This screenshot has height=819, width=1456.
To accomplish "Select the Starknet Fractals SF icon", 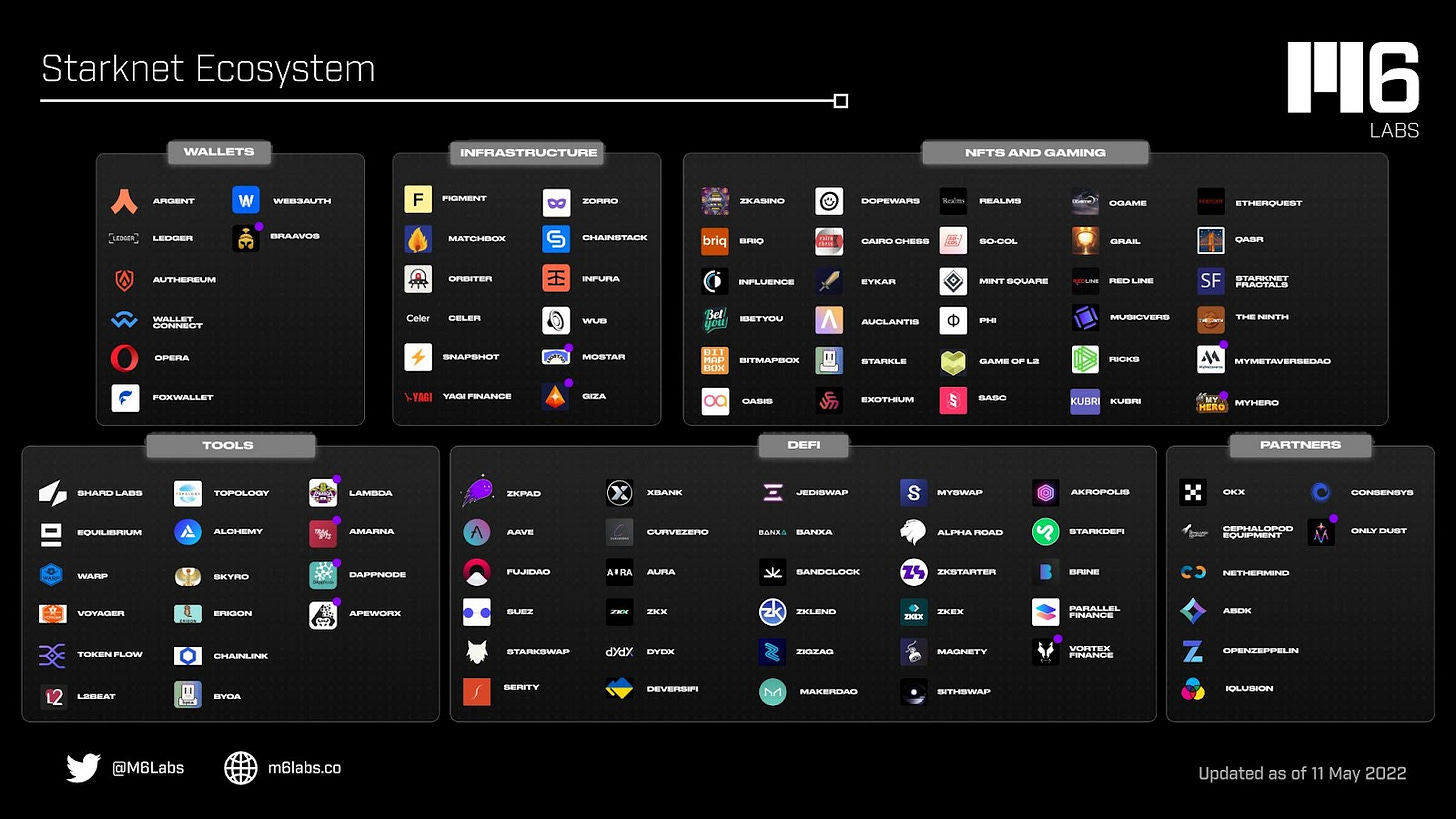I will click(1211, 281).
